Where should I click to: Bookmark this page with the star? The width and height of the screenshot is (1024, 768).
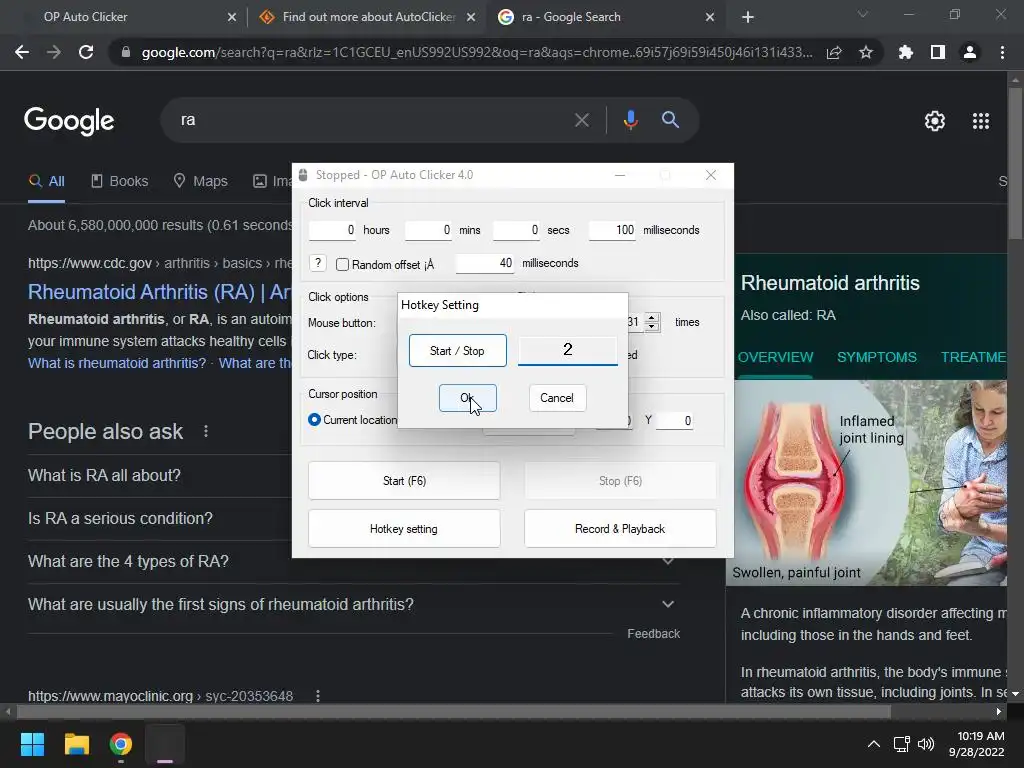click(x=866, y=52)
